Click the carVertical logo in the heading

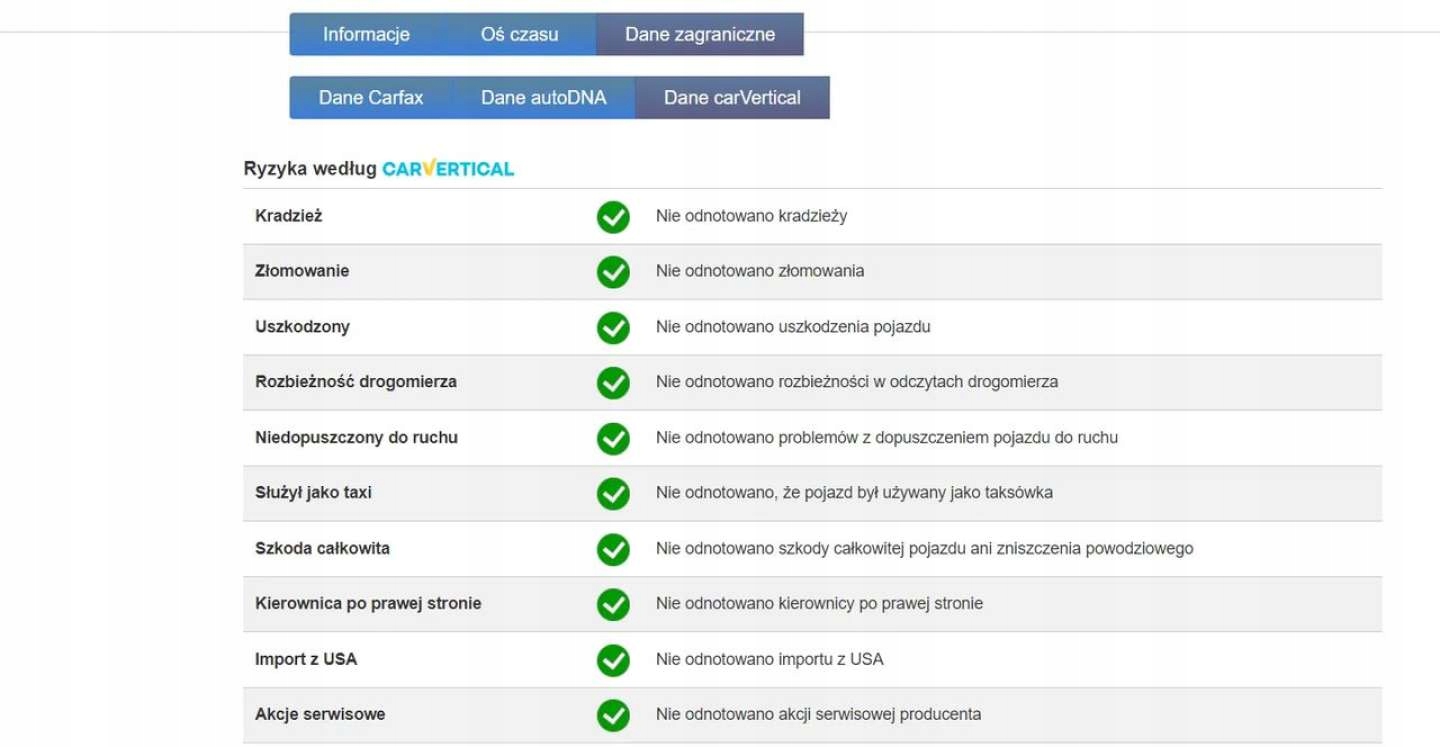(448, 169)
